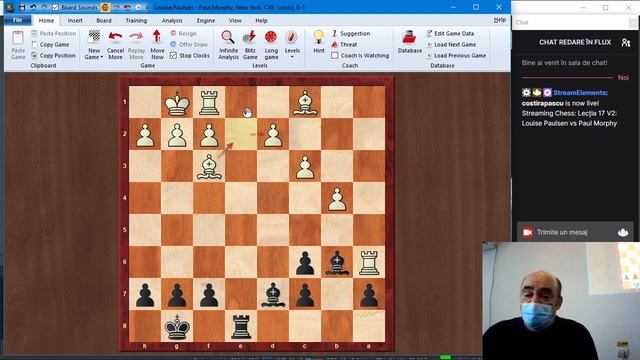
Task: Select the black bishop on d7
Action: [x=273, y=294]
